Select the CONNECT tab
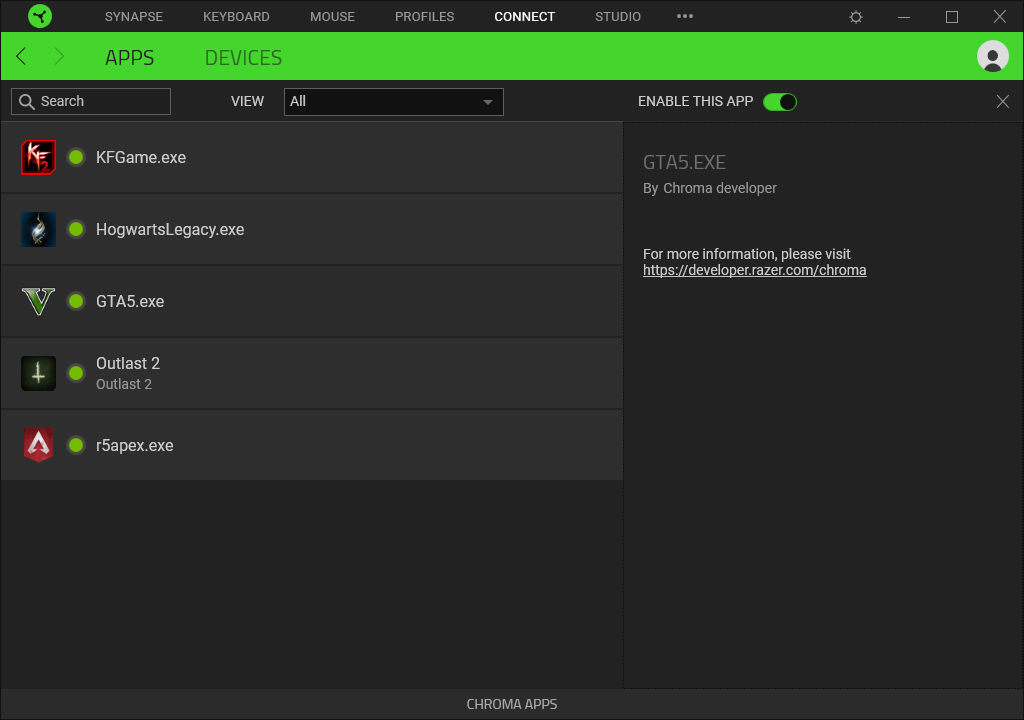The width and height of the screenshot is (1024, 720). coord(524,17)
